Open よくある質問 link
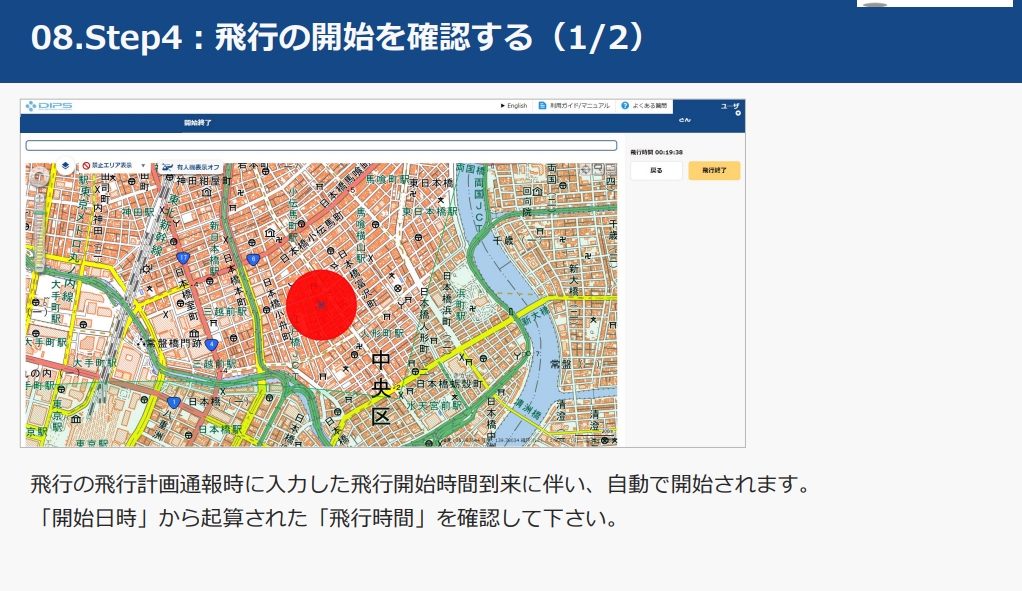Image resolution: width=1022 pixels, height=591 pixels. coord(651,105)
